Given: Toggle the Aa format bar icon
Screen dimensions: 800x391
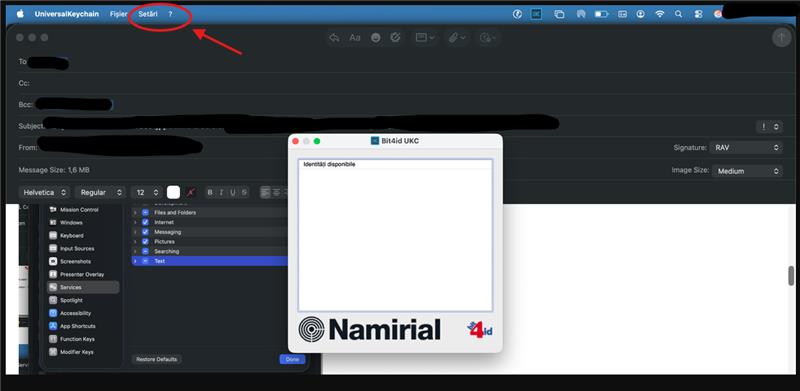Looking at the screenshot, I should click(x=355, y=38).
